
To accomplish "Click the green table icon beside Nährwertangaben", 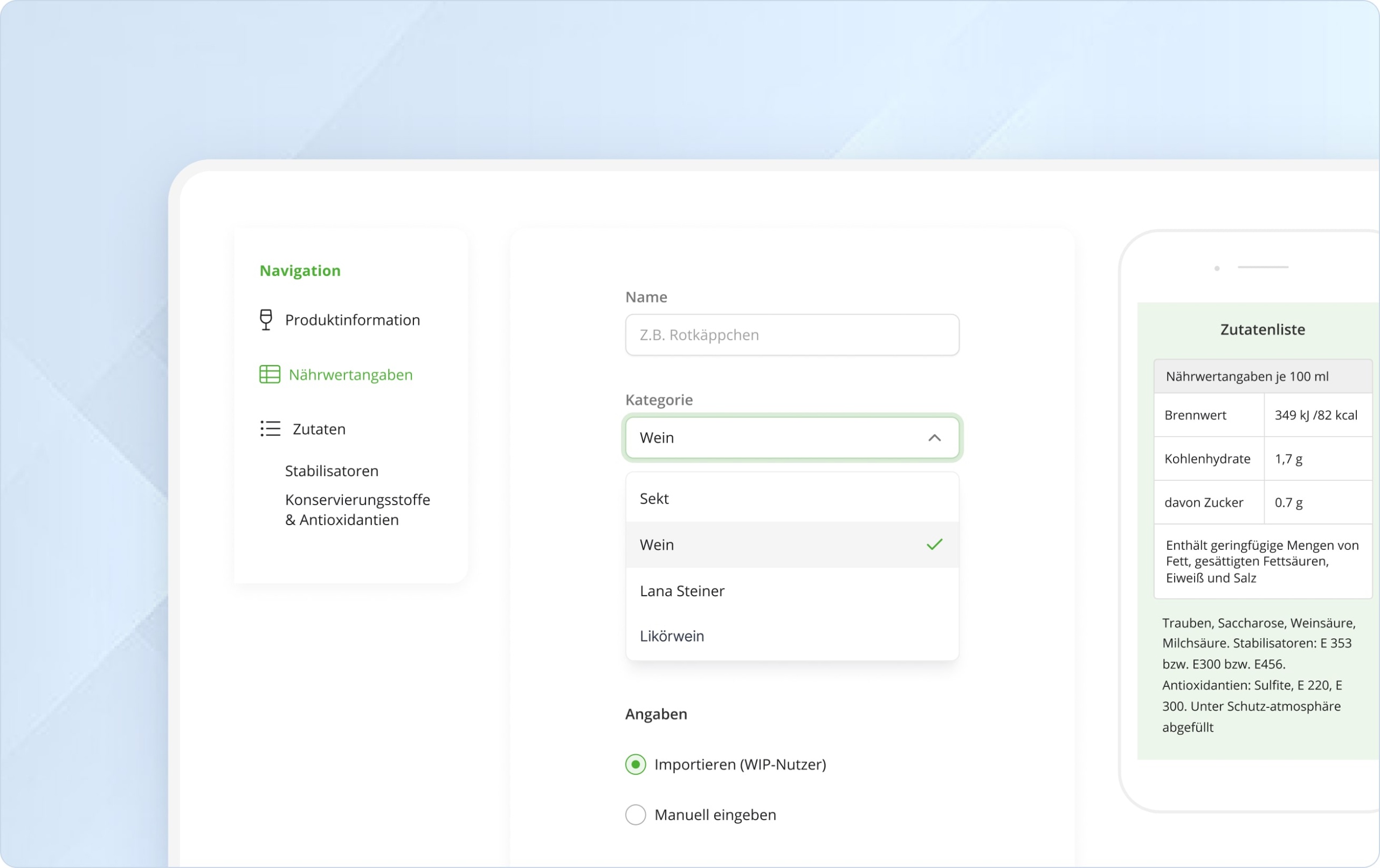I will pyautogui.click(x=270, y=374).
